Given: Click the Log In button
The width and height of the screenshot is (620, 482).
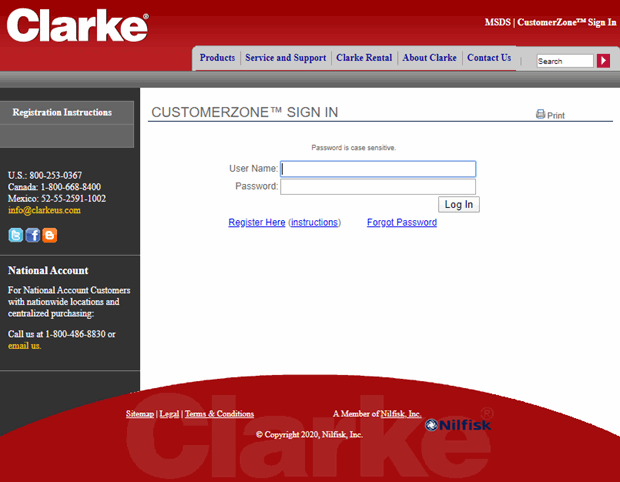Looking at the screenshot, I should click(x=459, y=204).
